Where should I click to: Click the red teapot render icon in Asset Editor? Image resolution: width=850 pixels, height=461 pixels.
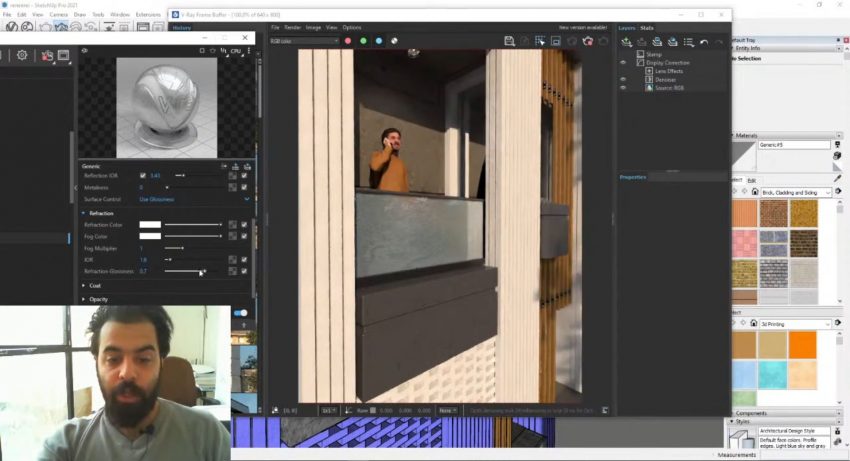47,55
